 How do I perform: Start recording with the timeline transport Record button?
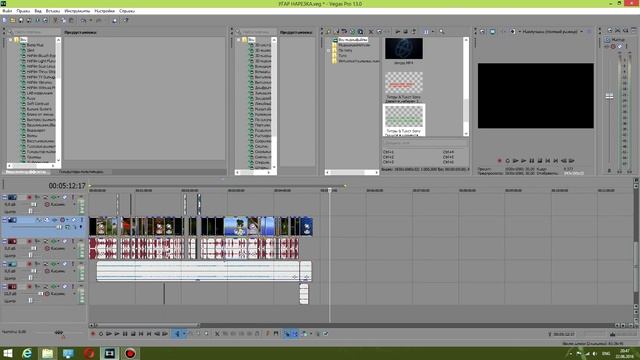pyautogui.click(x=93, y=334)
